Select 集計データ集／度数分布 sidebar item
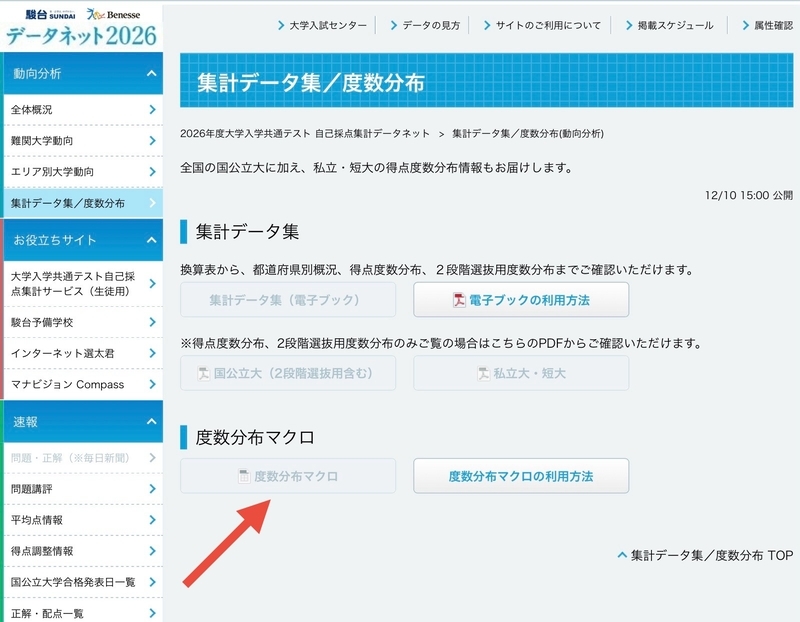800x622 pixels. pyautogui.click(x=83, y=203)
